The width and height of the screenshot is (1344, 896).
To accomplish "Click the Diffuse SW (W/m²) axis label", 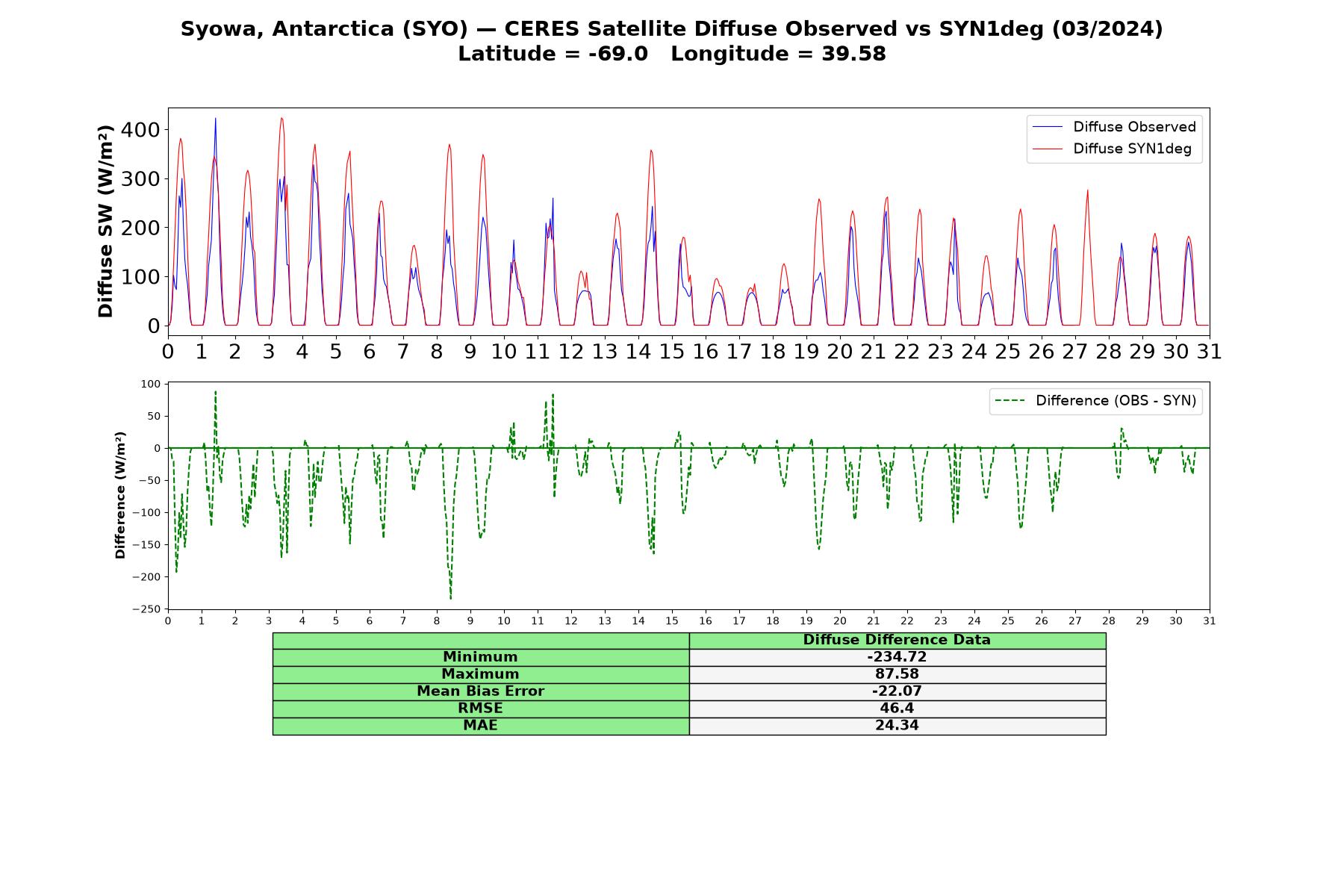I will point(106,221).
